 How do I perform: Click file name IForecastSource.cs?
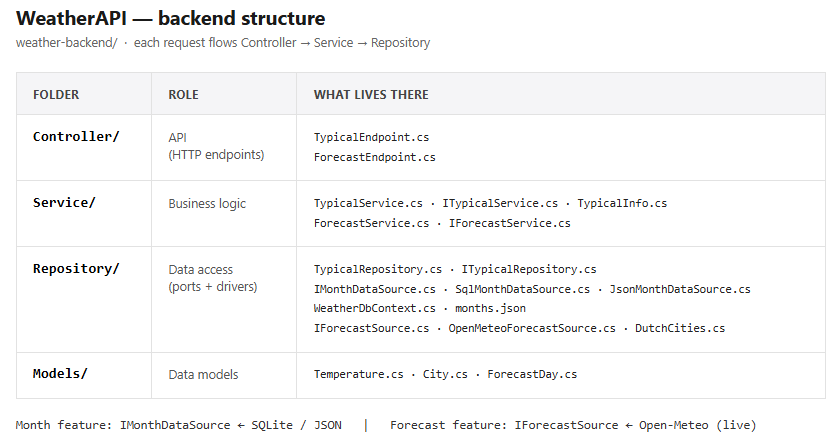[x=371, y=328]
